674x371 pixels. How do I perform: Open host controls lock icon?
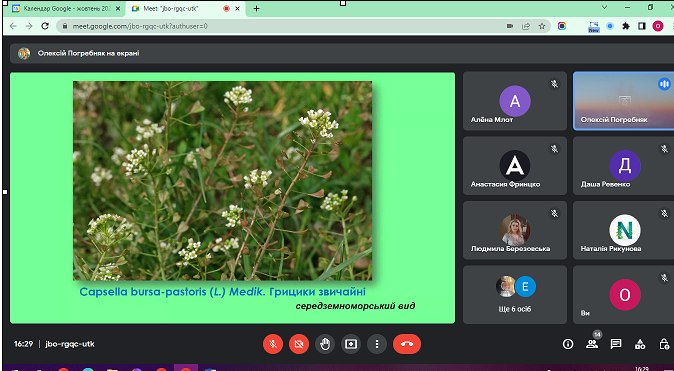tap(664, 344)
